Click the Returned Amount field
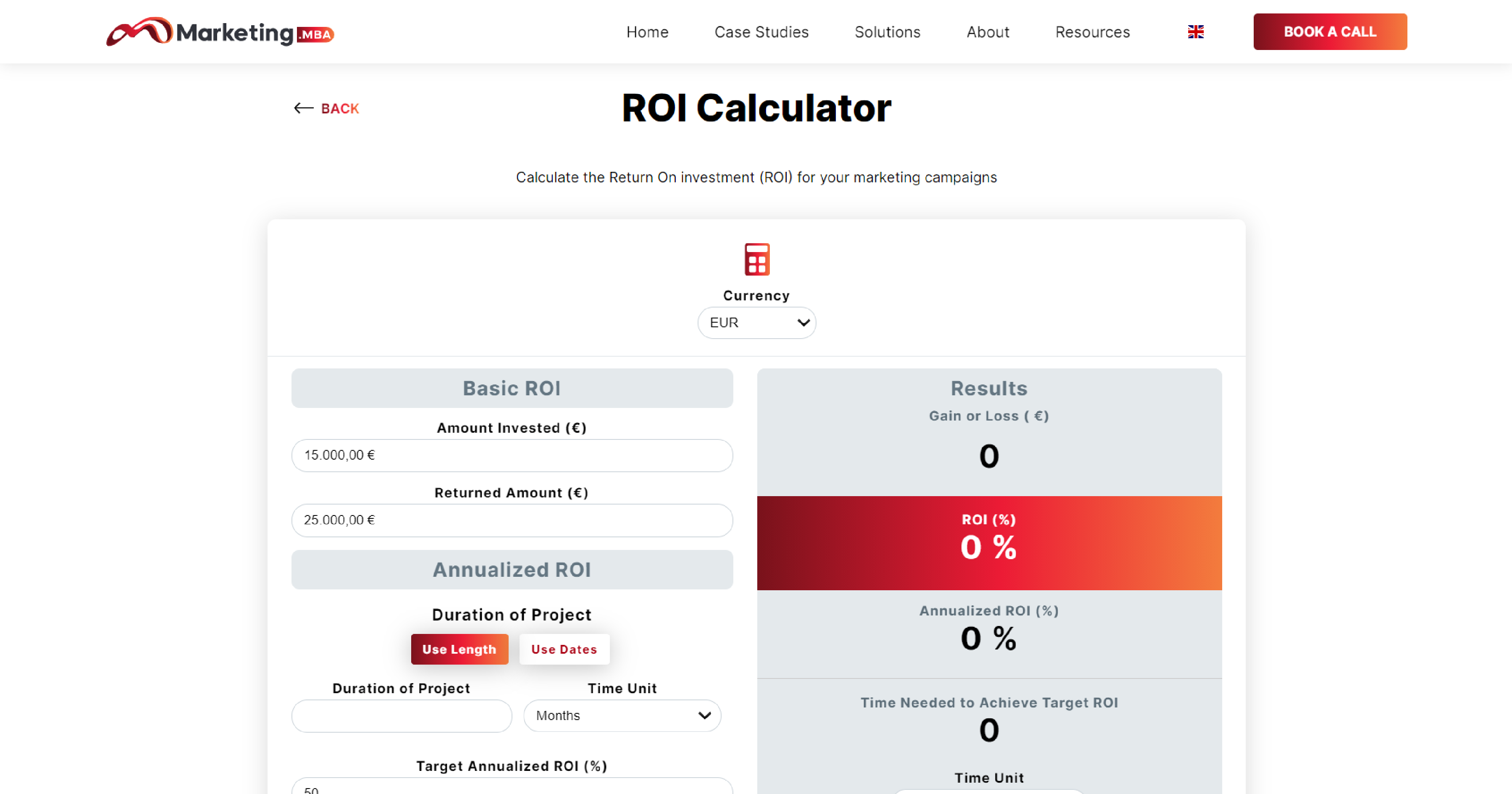Viewport: 1512px width, 794px height. [511, 520]
